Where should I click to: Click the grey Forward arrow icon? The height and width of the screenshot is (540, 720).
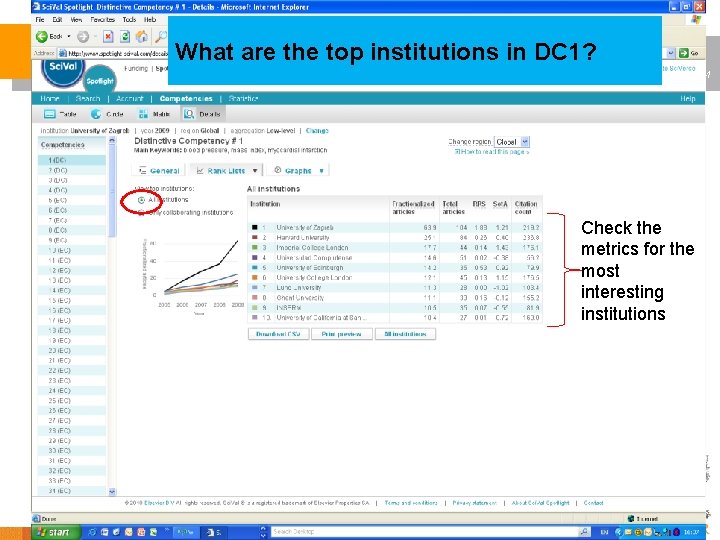(83, 36)
